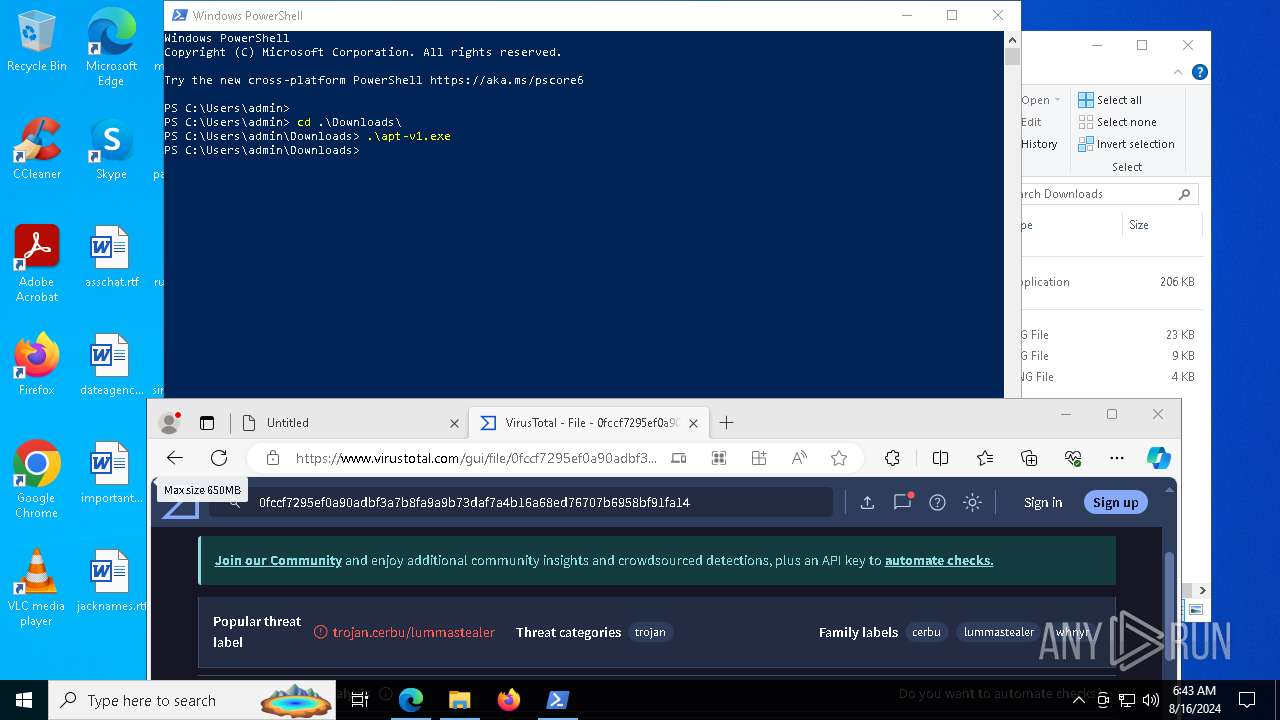1280x720 pixels.
Task: Open Skype desktop icon
Action: 111,149
